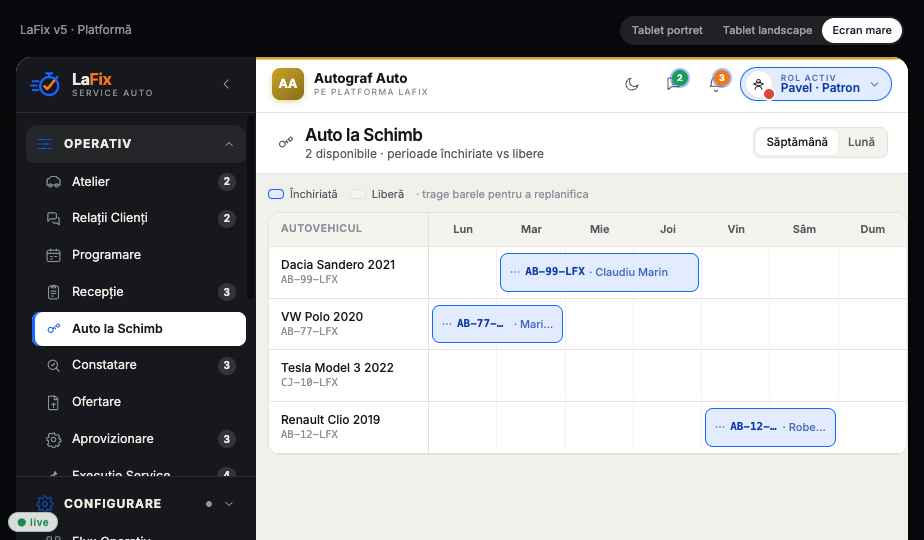Click the Ofertare document icon
The width and height of the screenshot is (924, 540).
[x=53, y=402]
